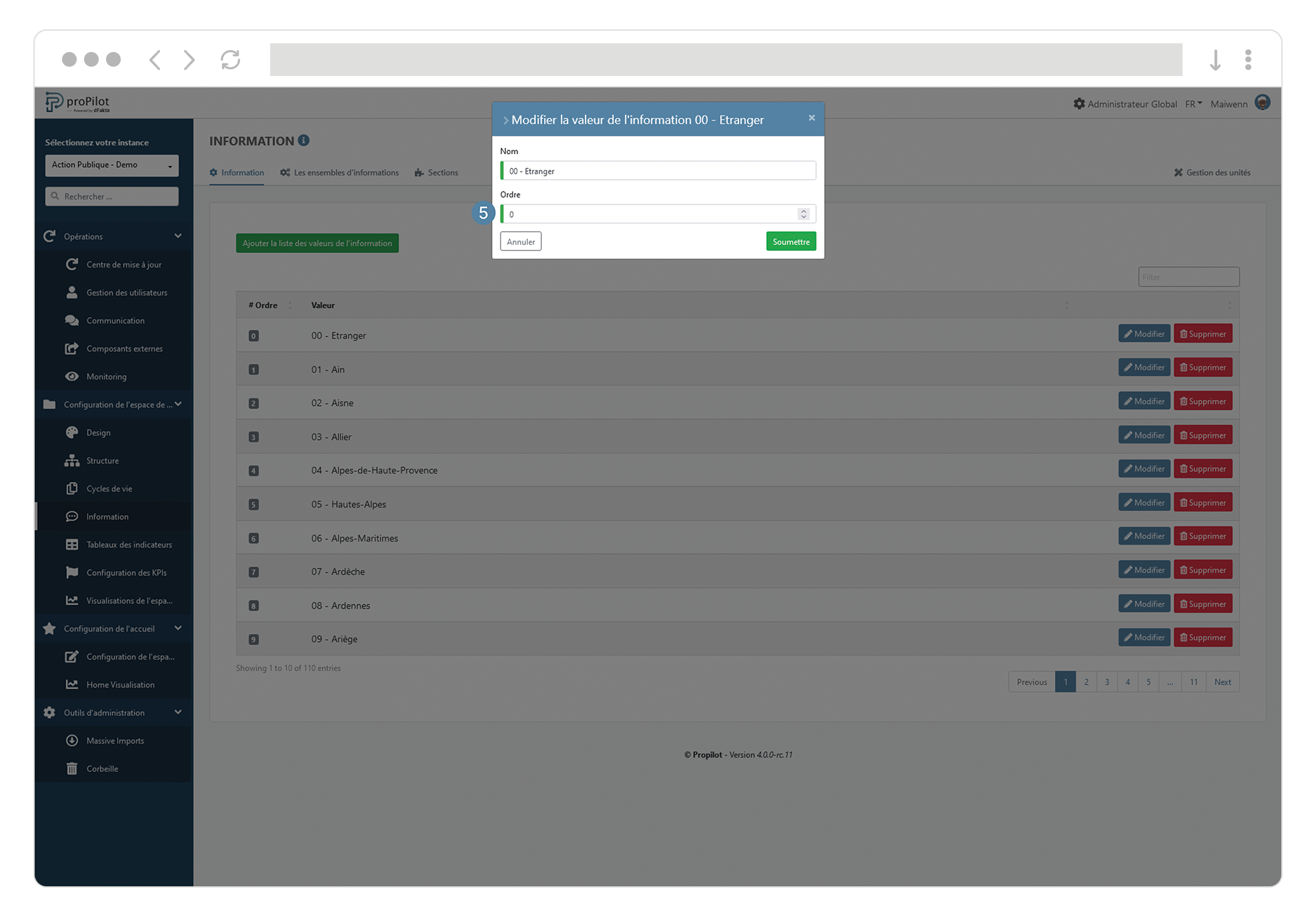This screenshot has width=1316, height=923.
Task: Click the Structure hierarchy icon
Action: [x=72, y=460]
